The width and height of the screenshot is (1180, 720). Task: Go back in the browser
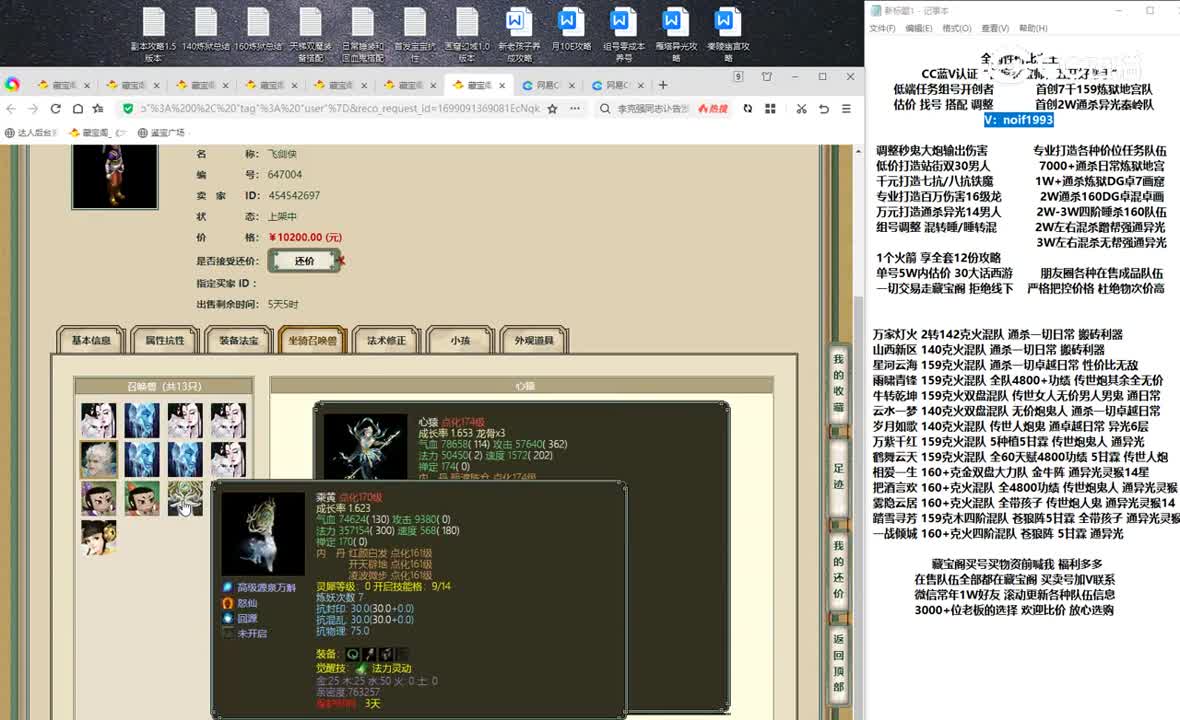(11, 108)
